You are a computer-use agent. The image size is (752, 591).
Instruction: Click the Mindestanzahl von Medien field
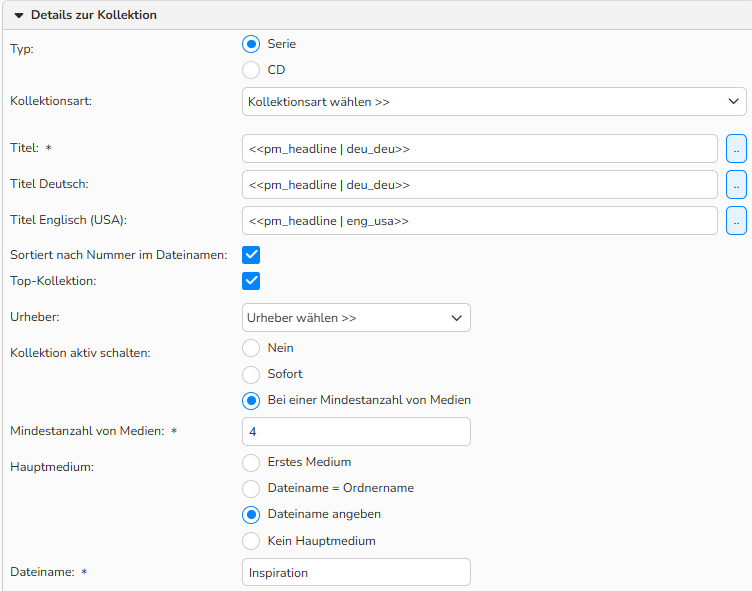(x=356, y=431)
